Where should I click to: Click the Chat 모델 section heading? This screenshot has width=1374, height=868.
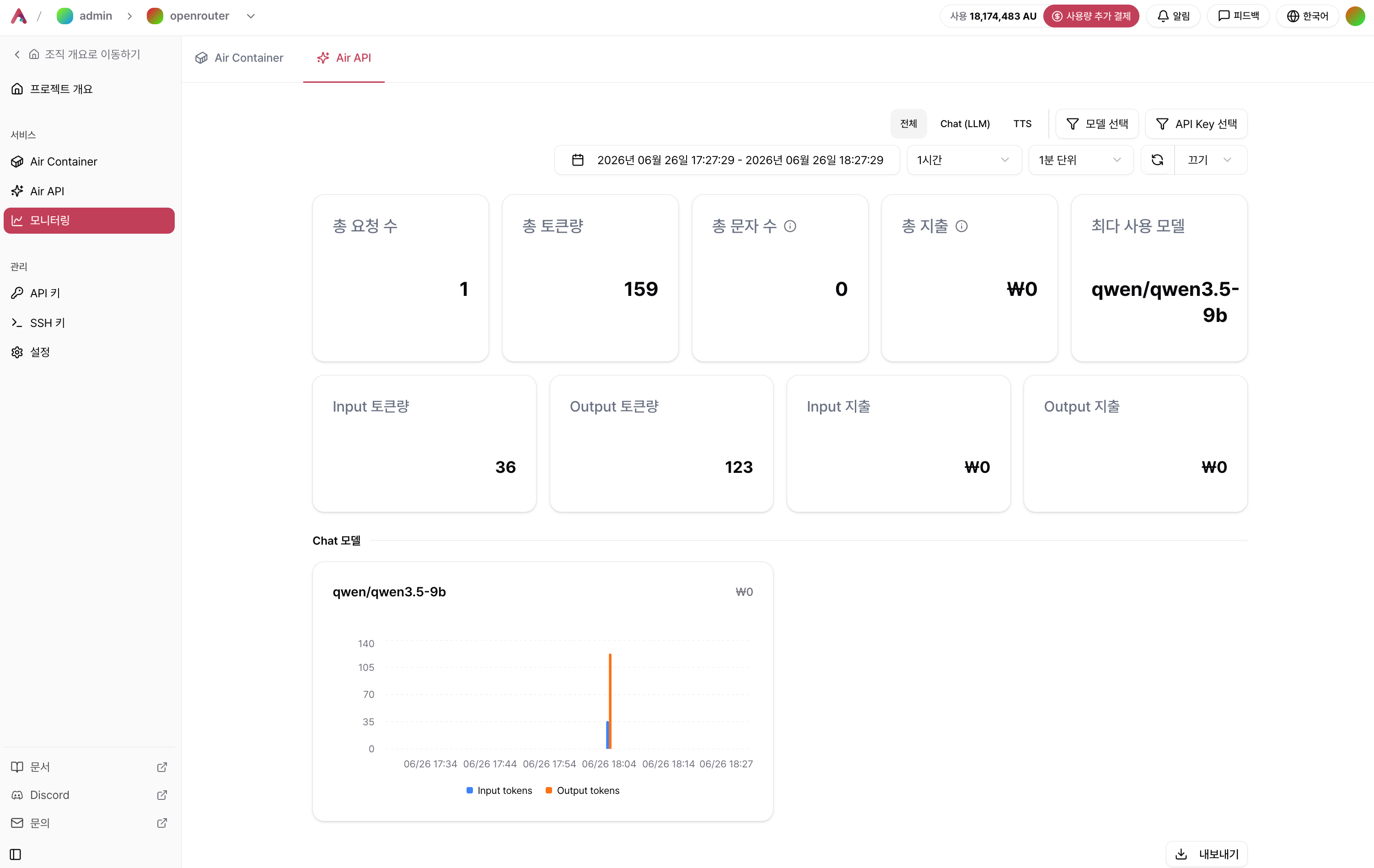337,541
